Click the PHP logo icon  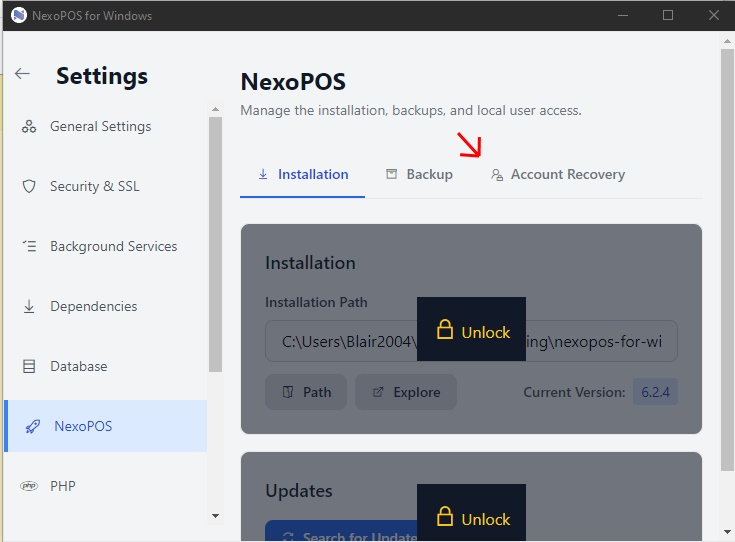pos(29,486)
